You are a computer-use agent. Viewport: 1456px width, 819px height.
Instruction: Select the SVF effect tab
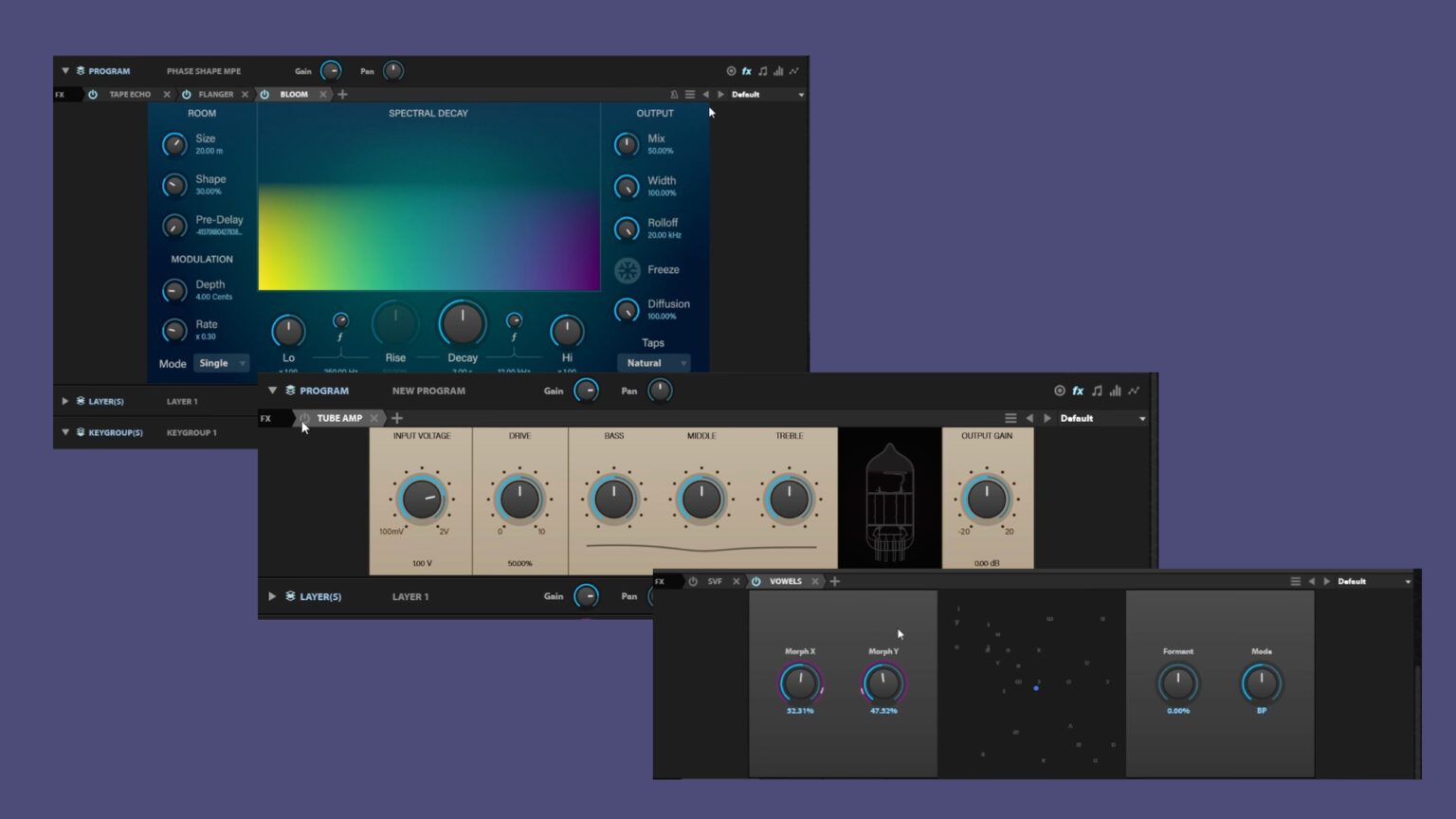point(715,581)
